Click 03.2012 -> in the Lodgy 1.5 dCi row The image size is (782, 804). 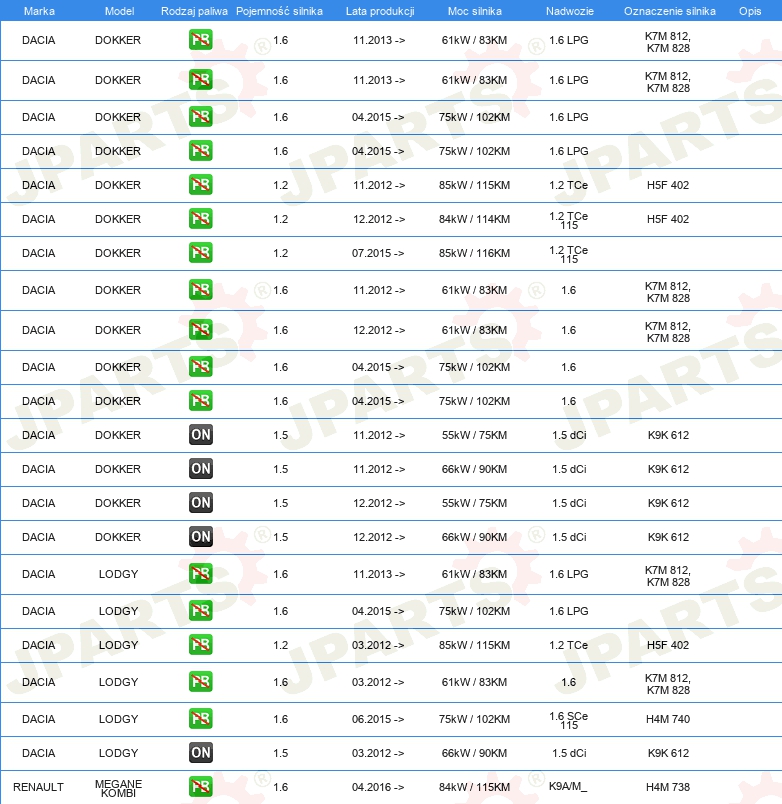[x=378, y=753]
